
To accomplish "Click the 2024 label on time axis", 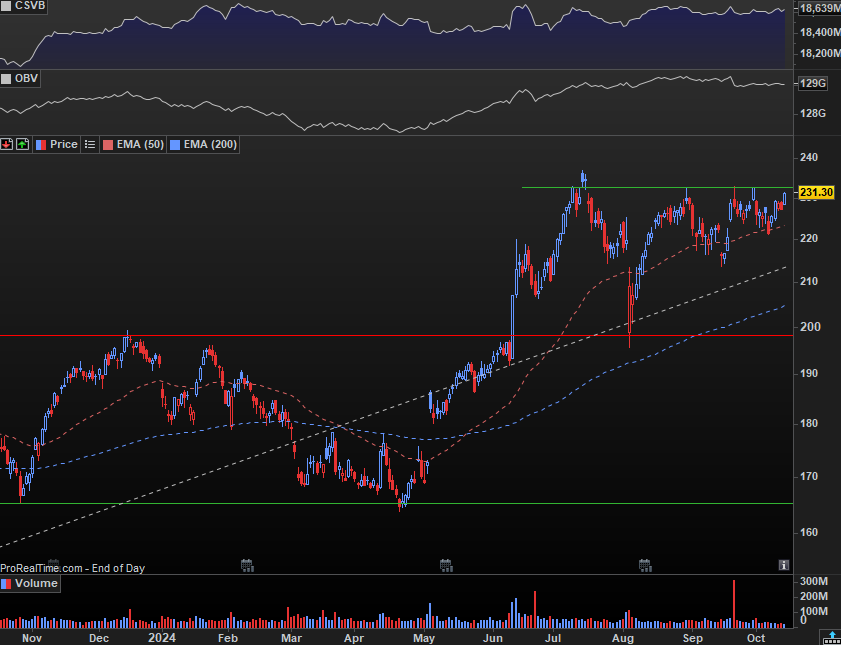I will click(x=161, y=638).
